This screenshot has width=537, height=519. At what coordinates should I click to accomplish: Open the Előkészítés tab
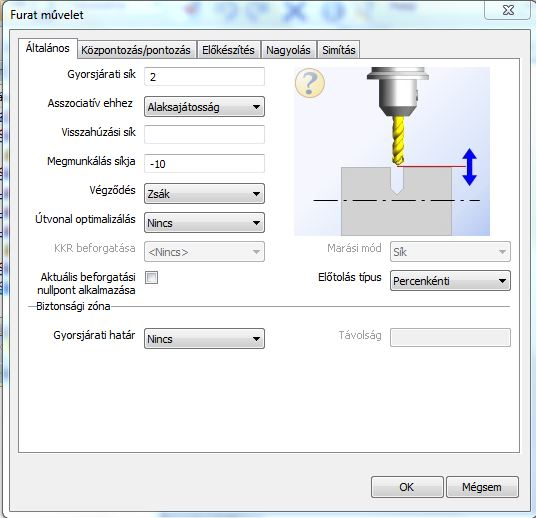pos(228,50)
